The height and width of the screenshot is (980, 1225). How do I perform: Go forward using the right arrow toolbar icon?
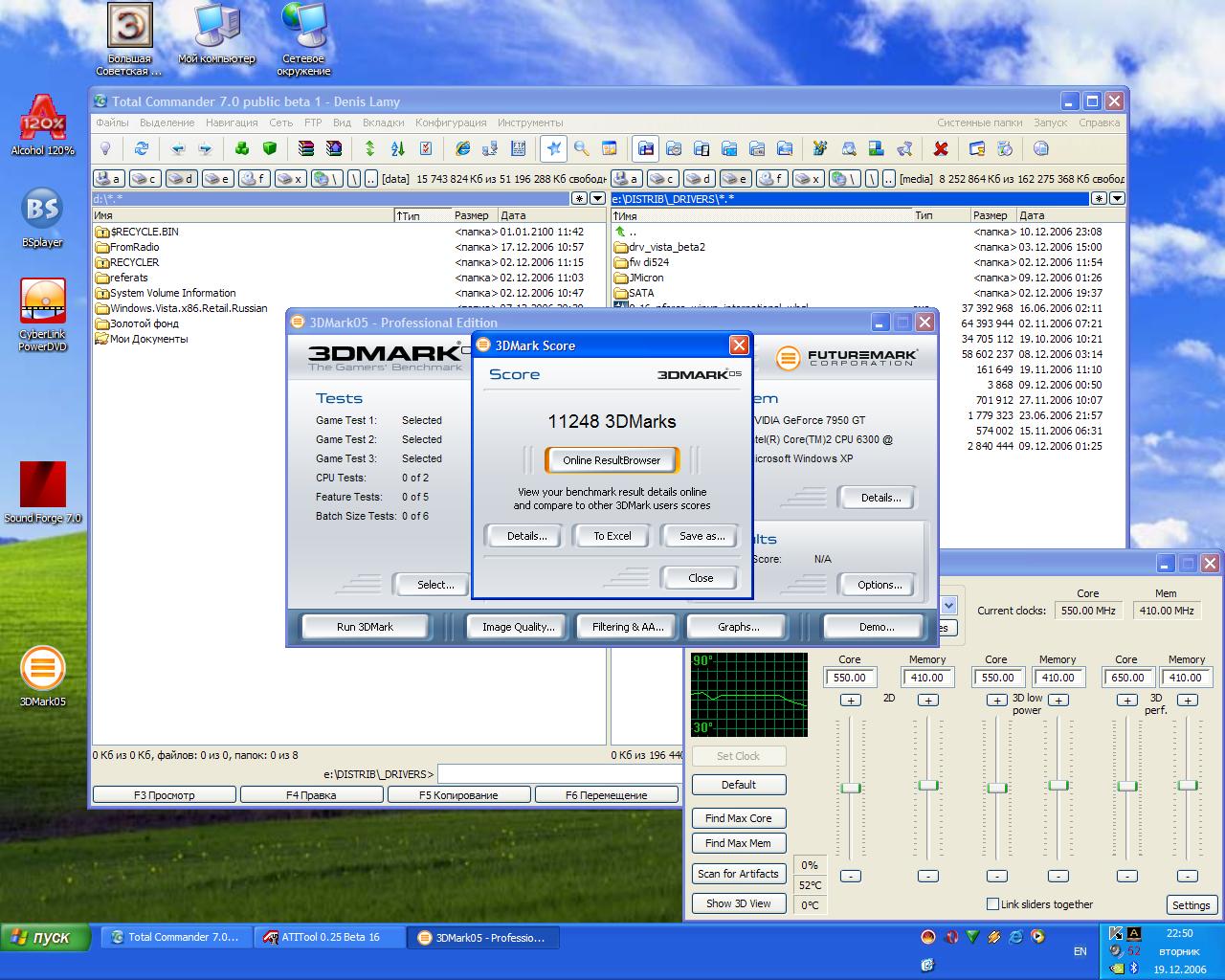tap(205, 148)
